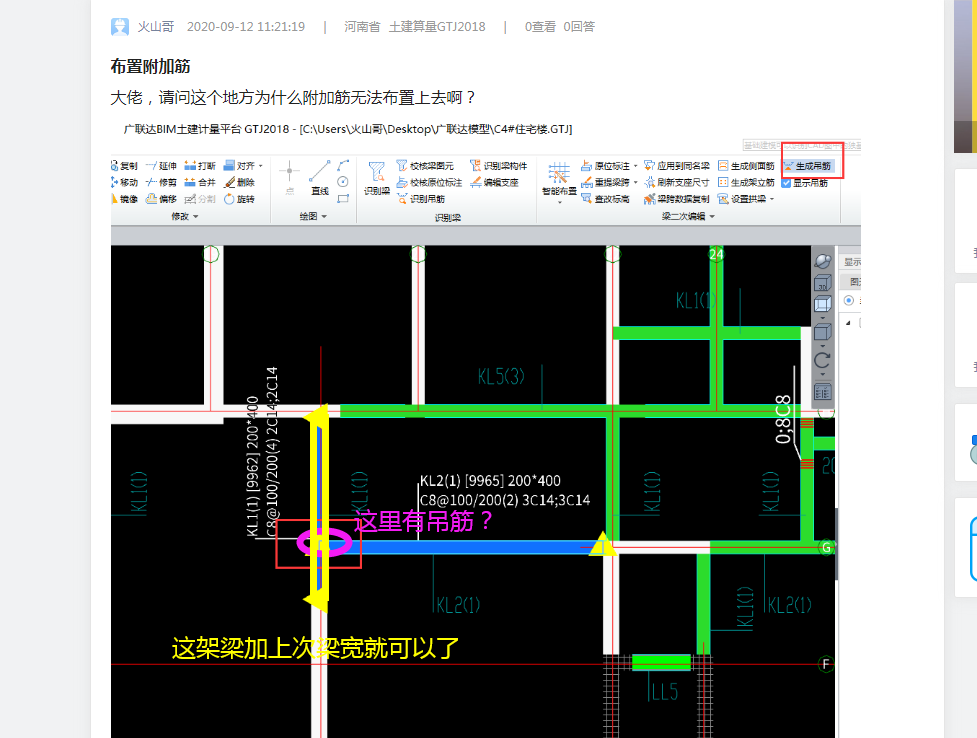Use 梁跨数据复制 command
Image resolution: width=977 pixels, height=738 pixels.
[x=677, y=199]
